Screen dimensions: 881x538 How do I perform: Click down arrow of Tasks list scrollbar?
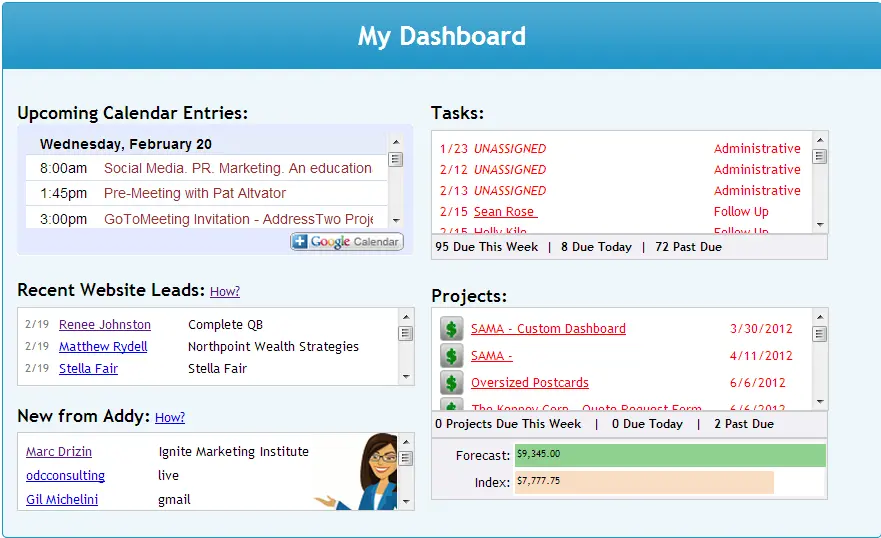click(820, 225)
